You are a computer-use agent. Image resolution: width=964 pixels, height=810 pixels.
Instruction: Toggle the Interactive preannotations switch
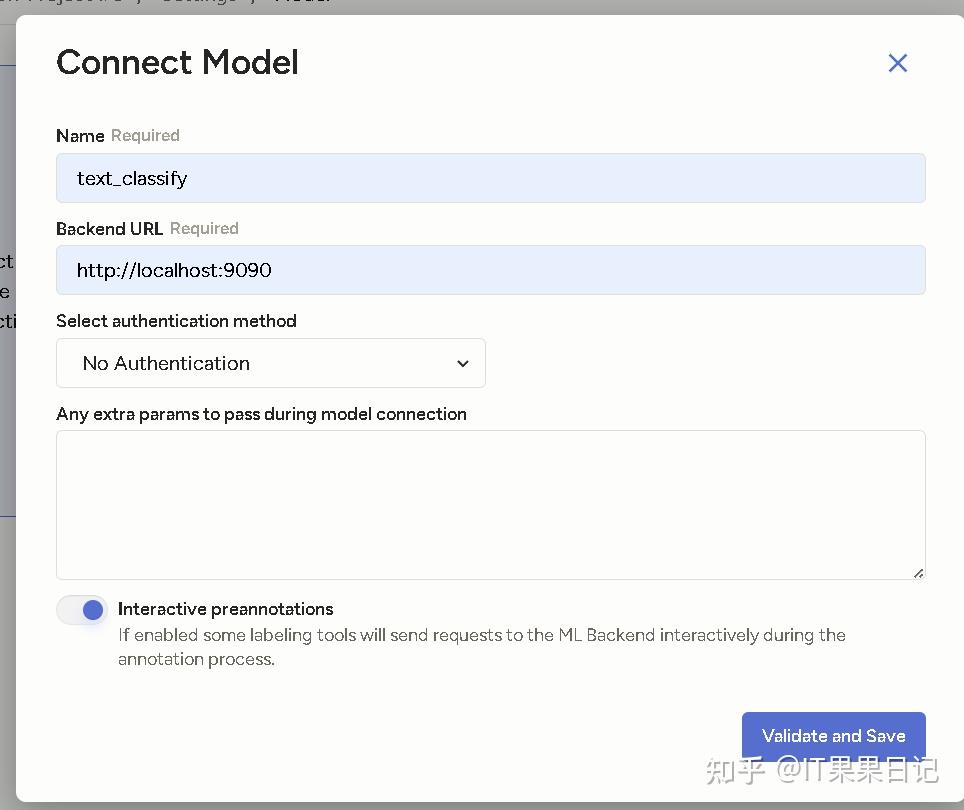tap(82, 610)
